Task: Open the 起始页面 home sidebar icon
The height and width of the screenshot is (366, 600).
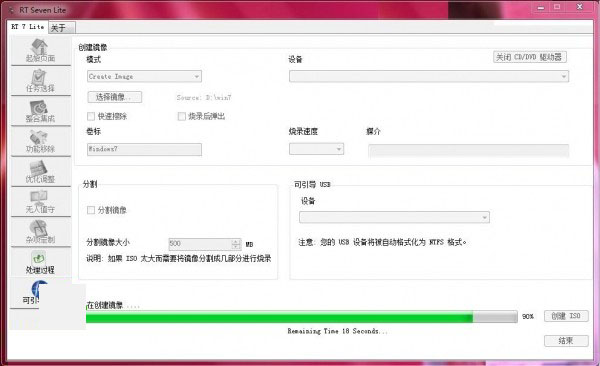Action: 41,51
